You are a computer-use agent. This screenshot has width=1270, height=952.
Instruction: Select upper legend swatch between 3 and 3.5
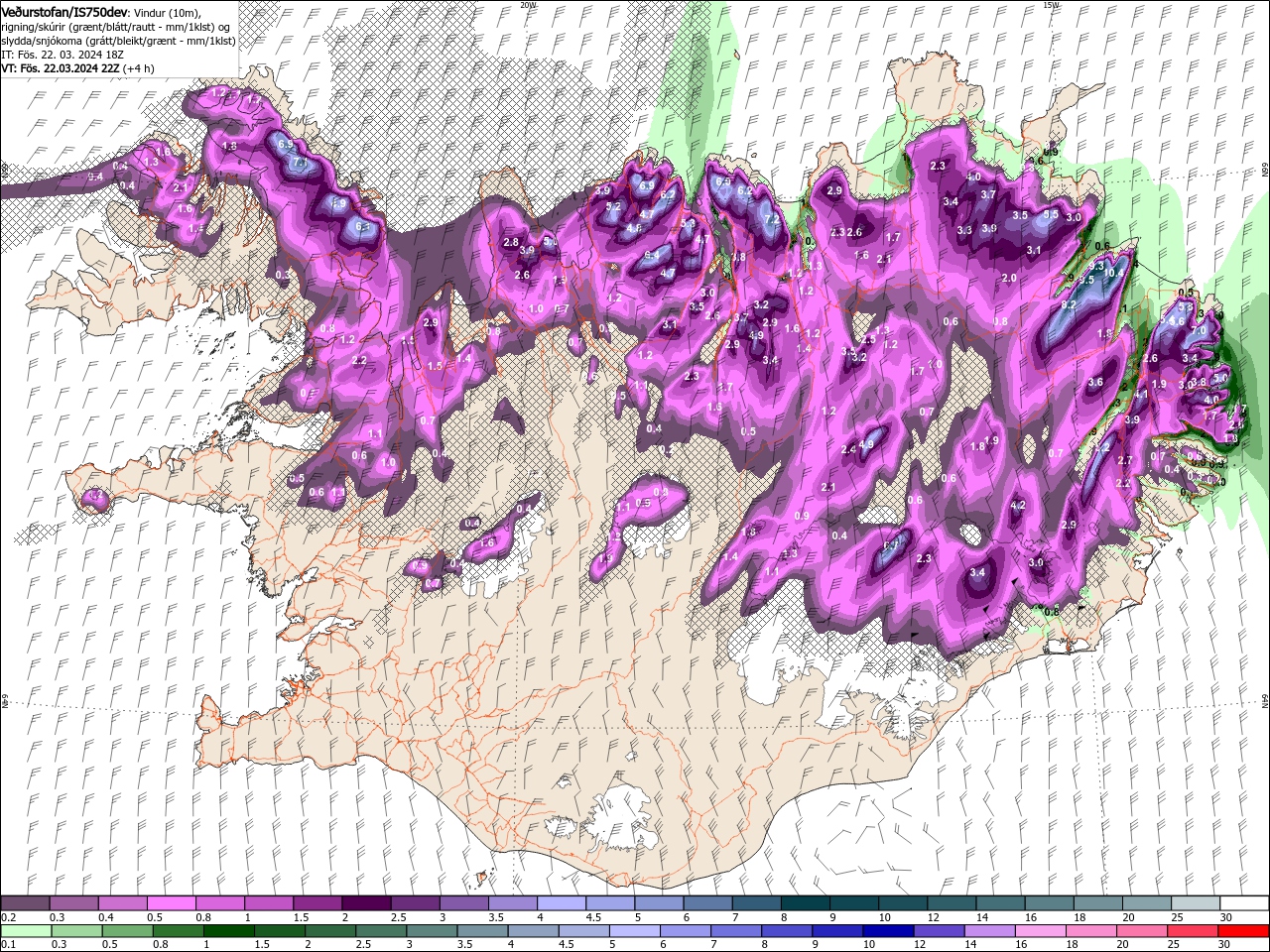point(463,903)
